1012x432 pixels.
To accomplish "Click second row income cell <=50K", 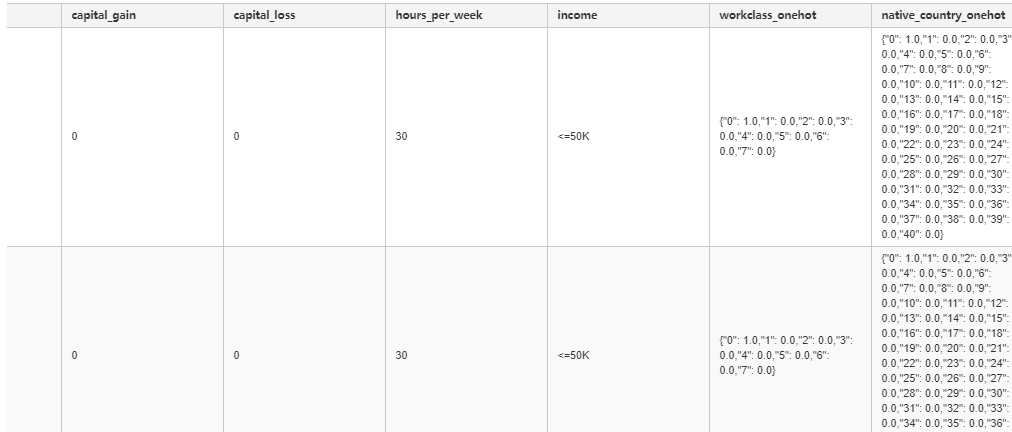I will point(629,339).
